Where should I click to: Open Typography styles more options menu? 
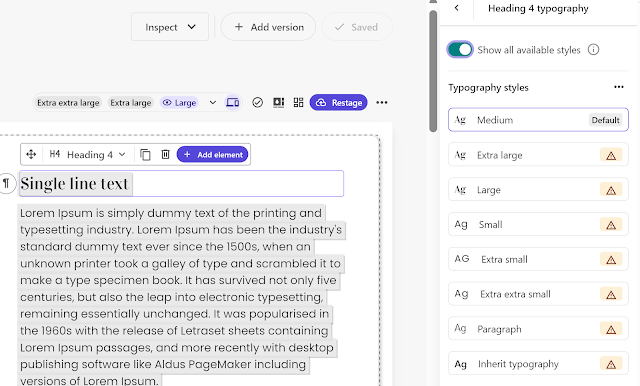pyautogui.click(x=619, y=87)
